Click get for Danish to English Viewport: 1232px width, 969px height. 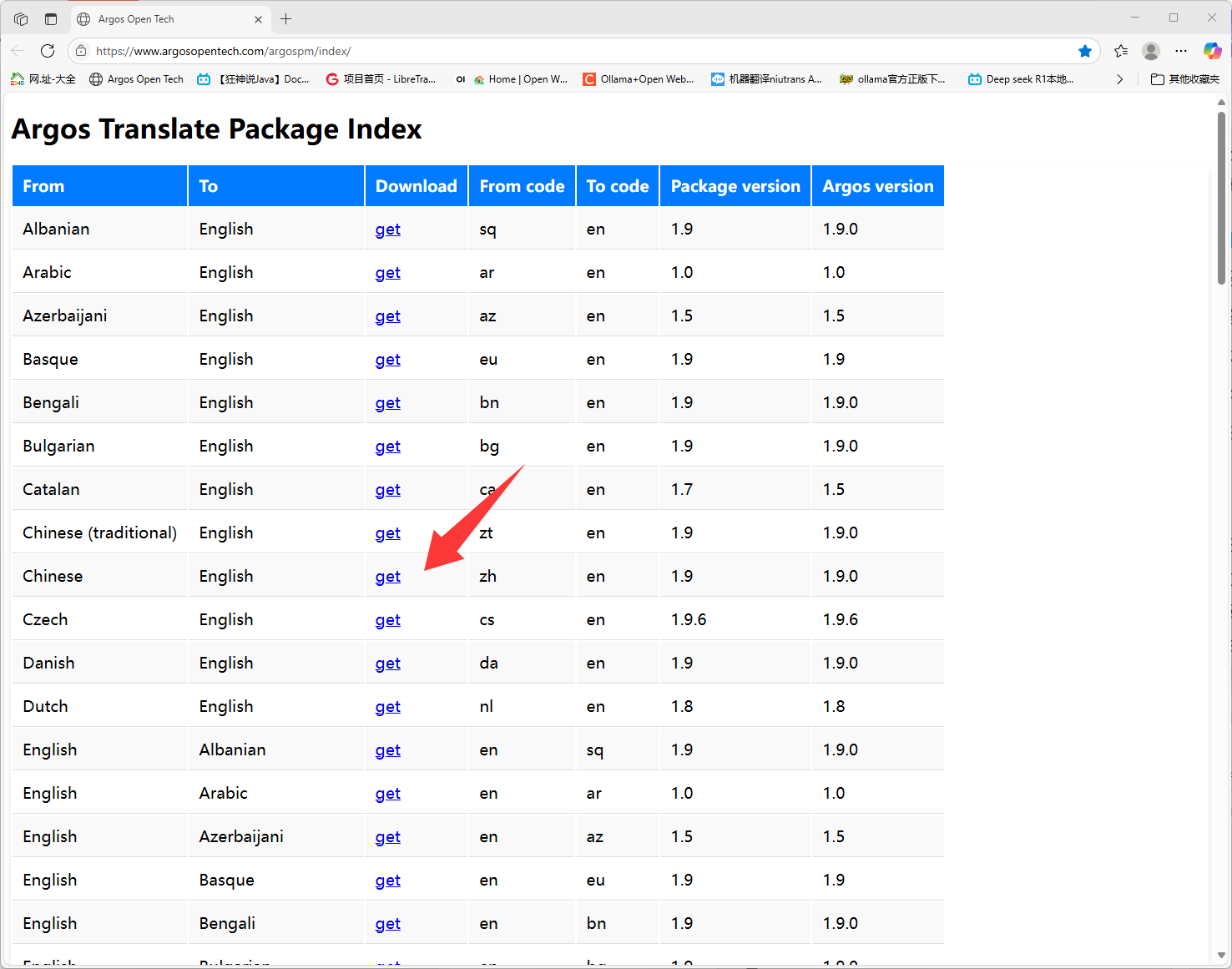click(387, 664)
